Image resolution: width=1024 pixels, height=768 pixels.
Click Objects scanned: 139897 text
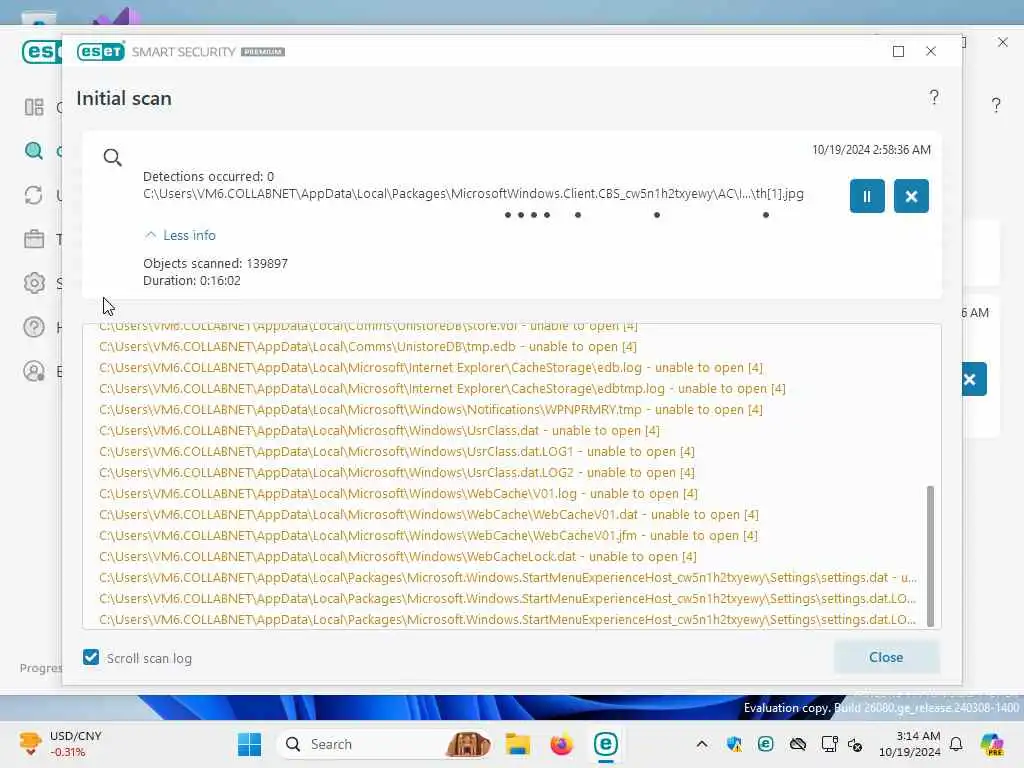pyautogui.click(x=216, y=263)
